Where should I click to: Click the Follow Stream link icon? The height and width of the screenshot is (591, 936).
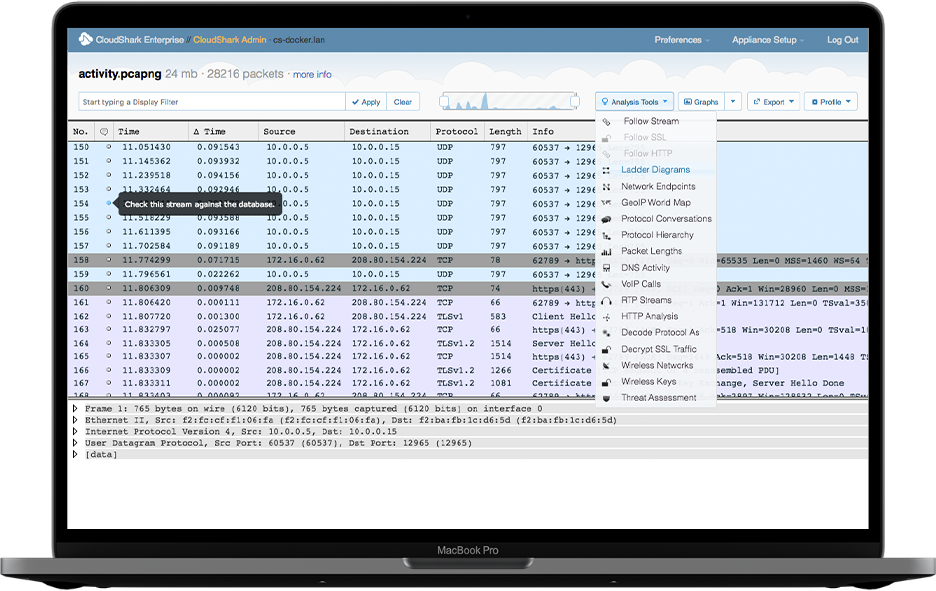tap(606, 122)
